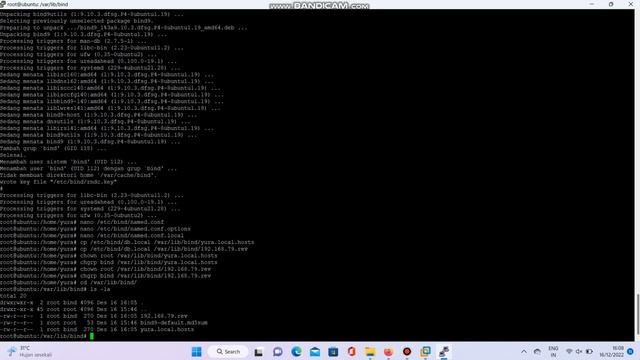Click the 'Selesai.' output line
The image size is (640, 360).
click(13, 155)
